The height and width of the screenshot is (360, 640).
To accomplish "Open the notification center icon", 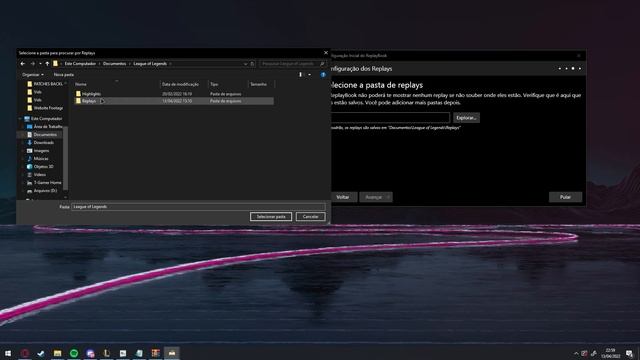I will point(629,353).
